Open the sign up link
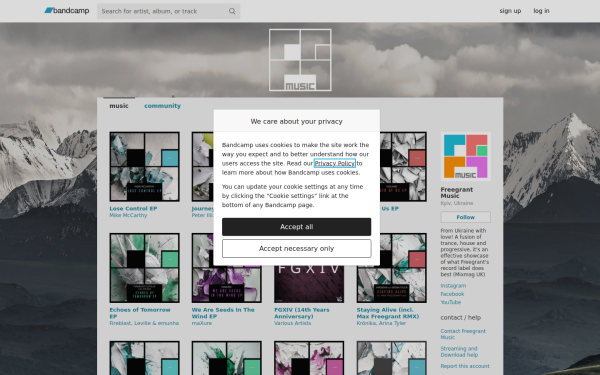This screenshot has height=375, width=600. [510, 11]
